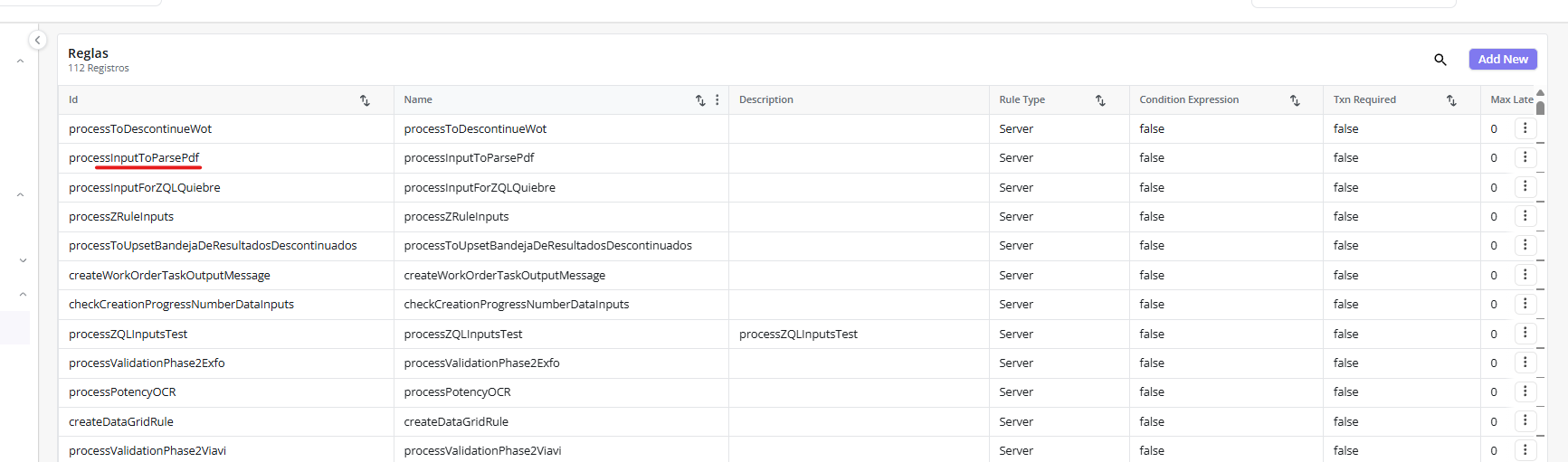Open row actions for processValidationPhase2Exfo
This screenshot has width=1568, height=462.
(1525, 362)
